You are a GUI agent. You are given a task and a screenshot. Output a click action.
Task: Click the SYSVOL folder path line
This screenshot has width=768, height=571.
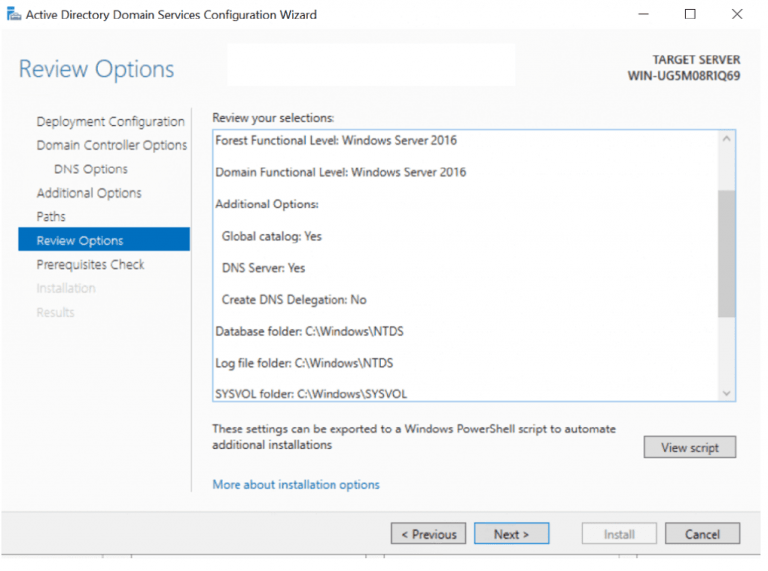[311, 394]
